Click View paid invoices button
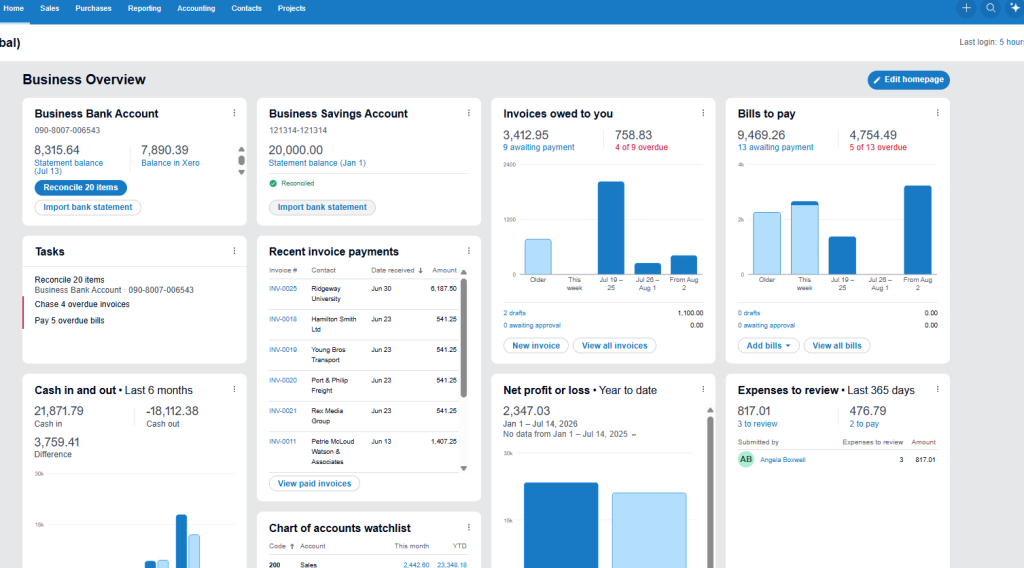 coord(314,484)
